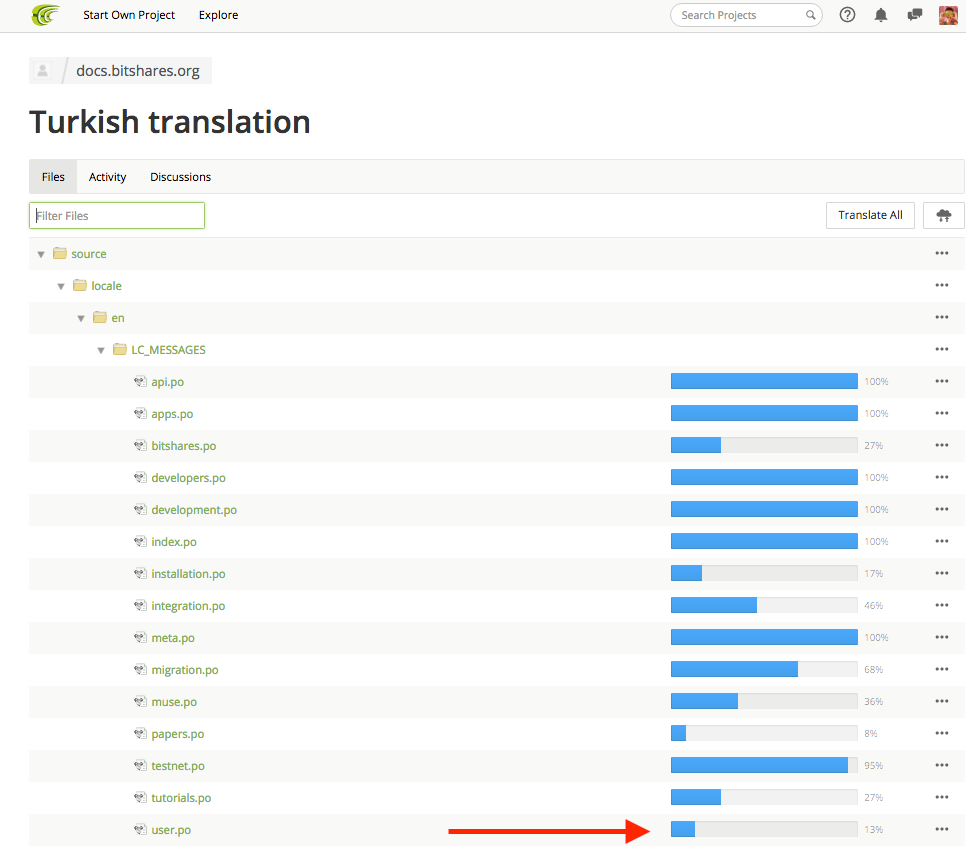Open Start Own Project menu item

[x=129, y=15]
